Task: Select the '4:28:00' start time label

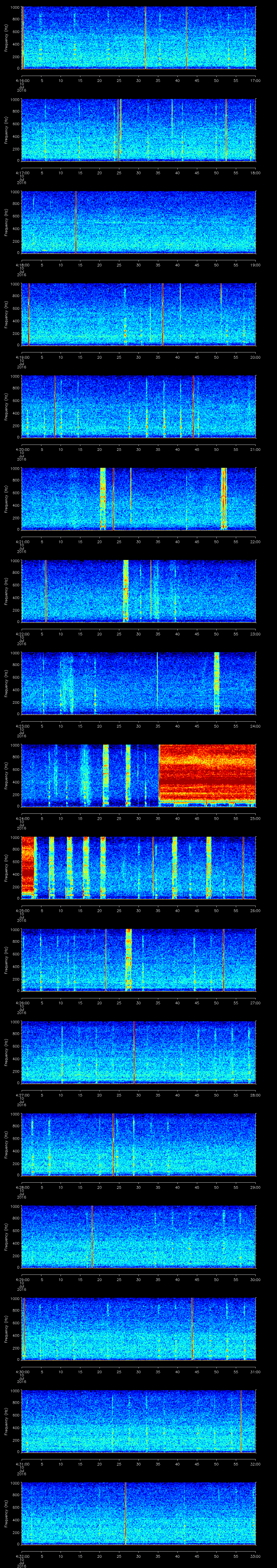Action: click(x=22, y=1187)
